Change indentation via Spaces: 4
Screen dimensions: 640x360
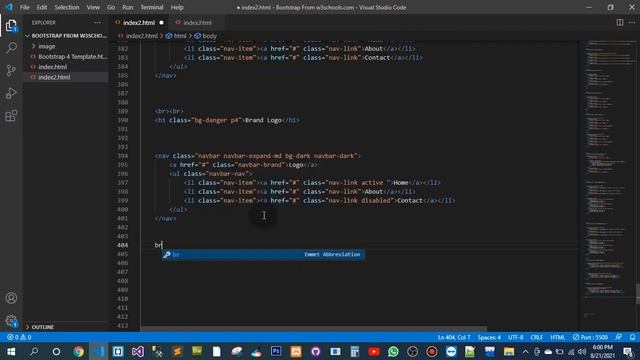coord(489,337)
